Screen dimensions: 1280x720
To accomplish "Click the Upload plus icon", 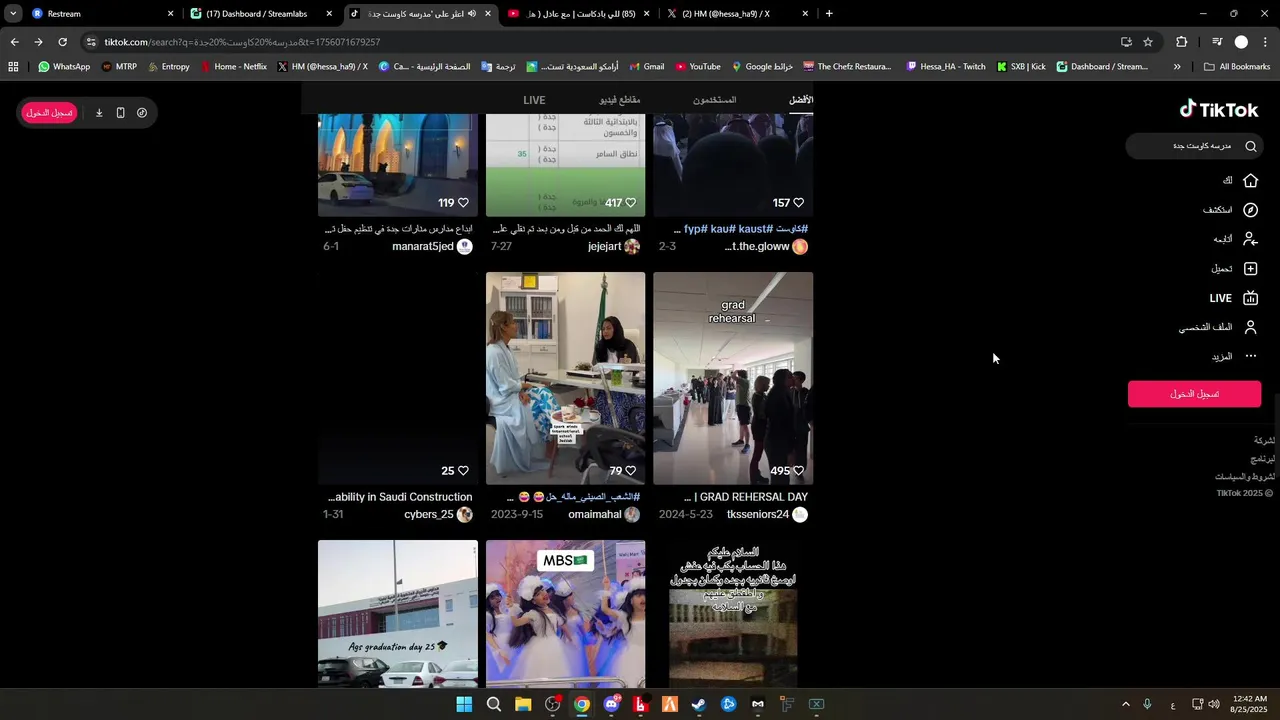I will pyautogui.click(x=1250, y=269).
